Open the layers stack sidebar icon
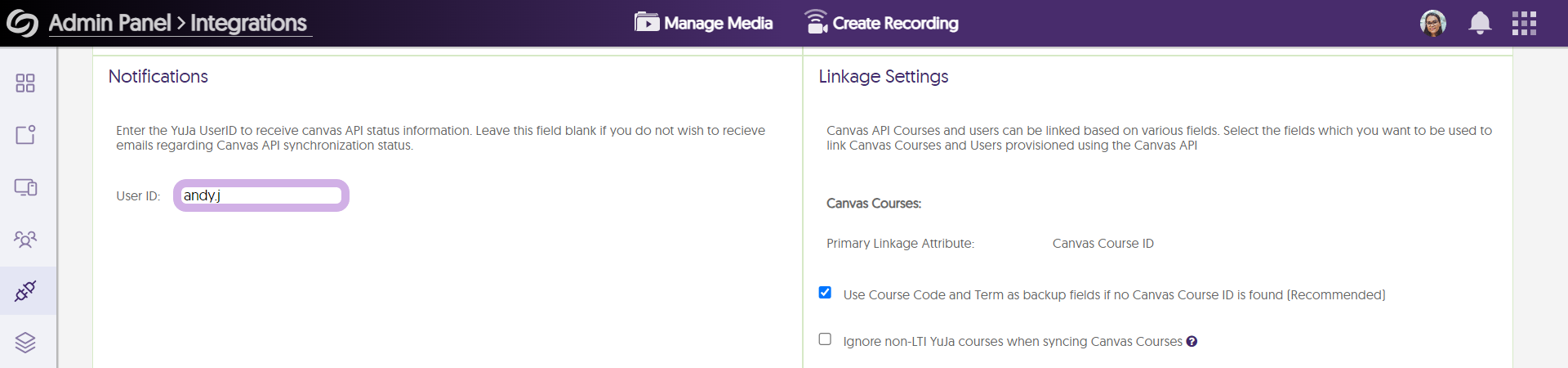Image resolution: width=1568 pixels, height=368 pixels. point(25,343)
